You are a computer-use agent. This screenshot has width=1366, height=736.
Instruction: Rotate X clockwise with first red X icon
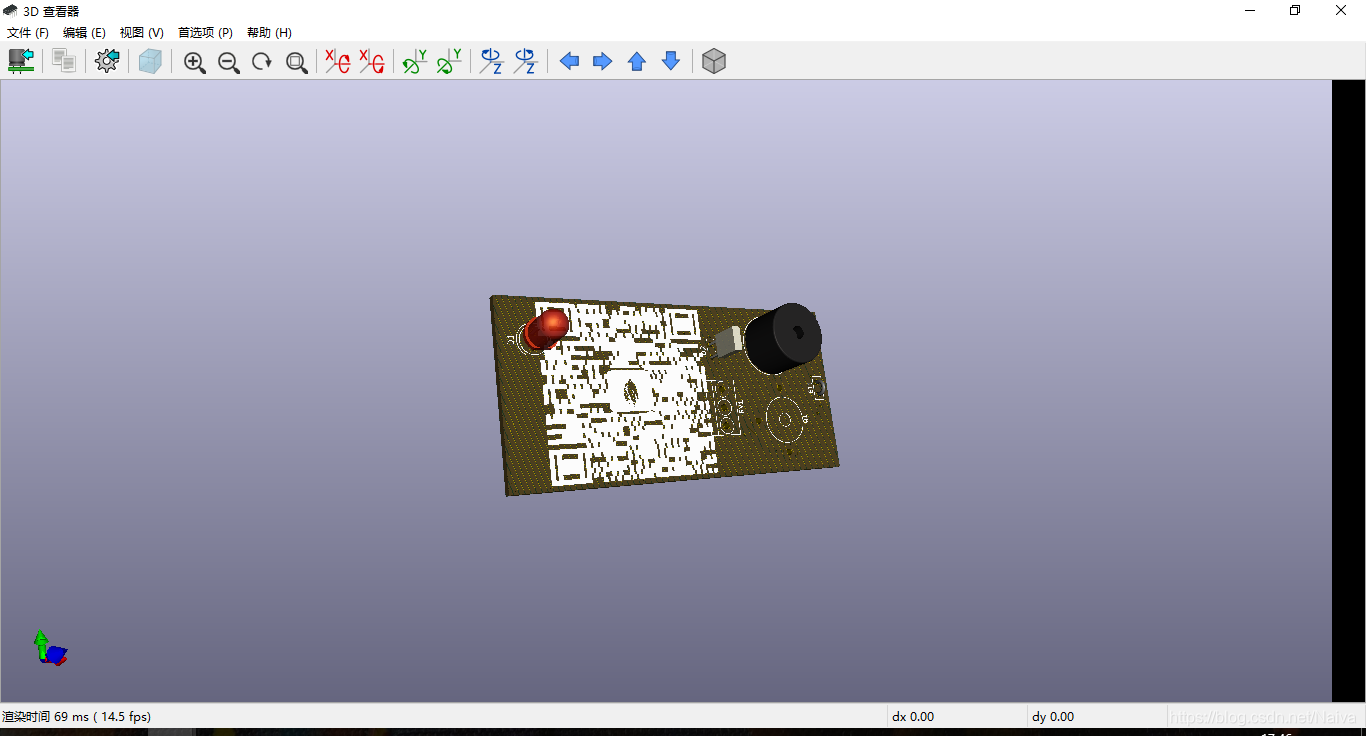(x=338, y=62)
